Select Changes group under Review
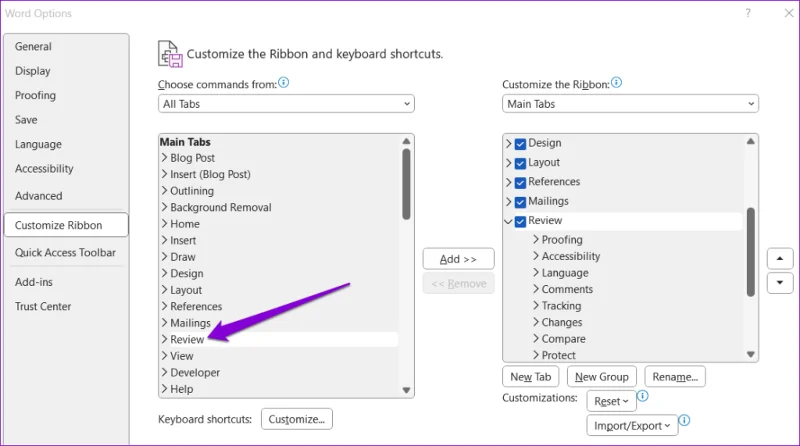 pos(562,323)
